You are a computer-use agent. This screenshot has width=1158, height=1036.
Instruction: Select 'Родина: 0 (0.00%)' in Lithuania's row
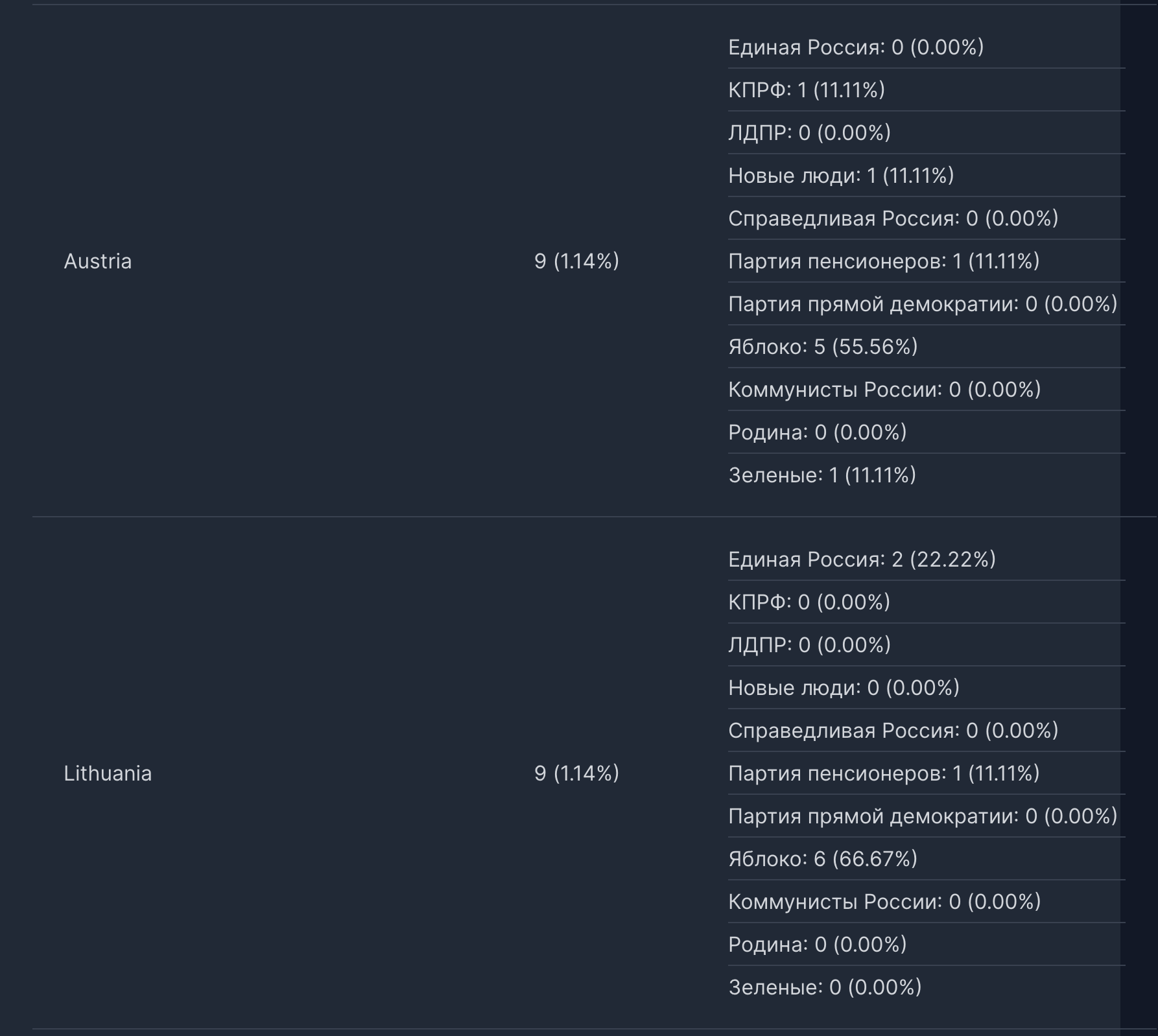(817, 945)
